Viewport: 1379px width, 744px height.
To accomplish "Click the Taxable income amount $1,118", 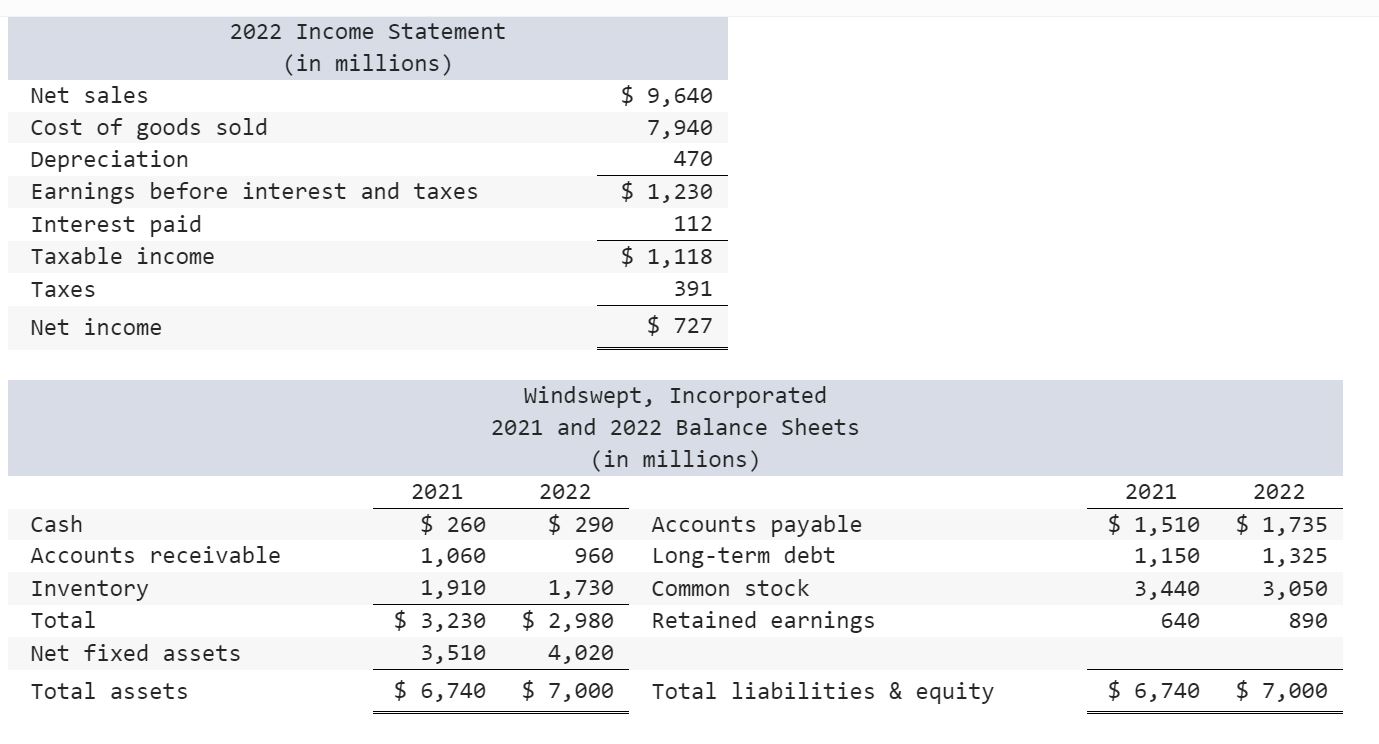I will 667,256.
